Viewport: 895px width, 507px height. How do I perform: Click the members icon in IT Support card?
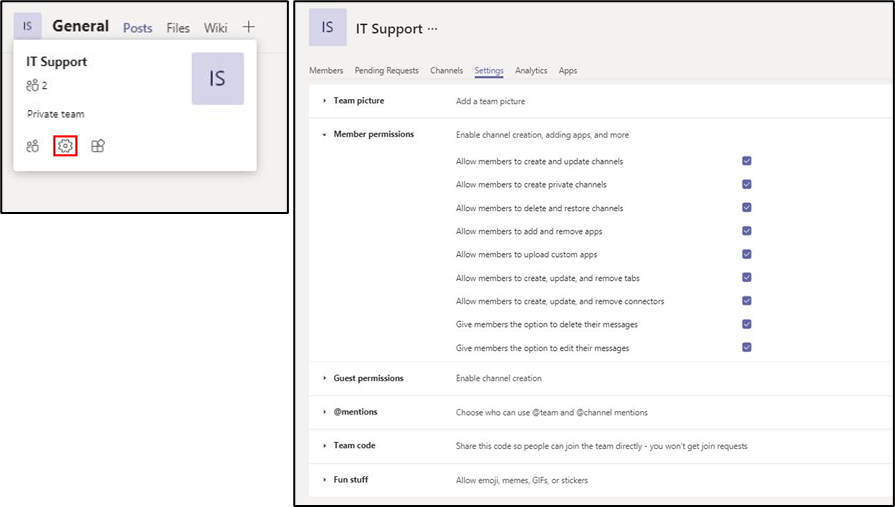click(33, 146)
